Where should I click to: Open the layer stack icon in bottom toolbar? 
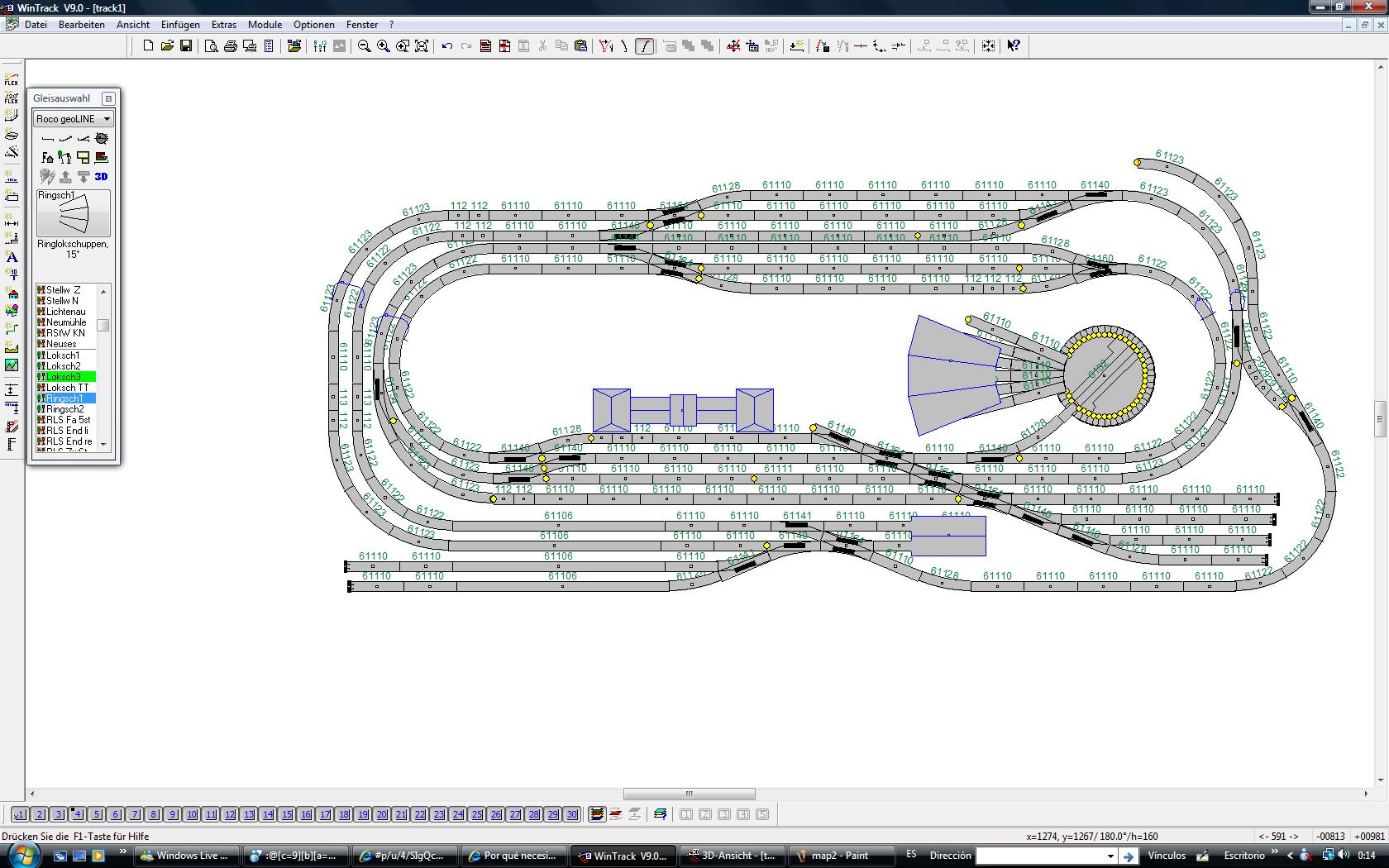click(x=596, y=814)
